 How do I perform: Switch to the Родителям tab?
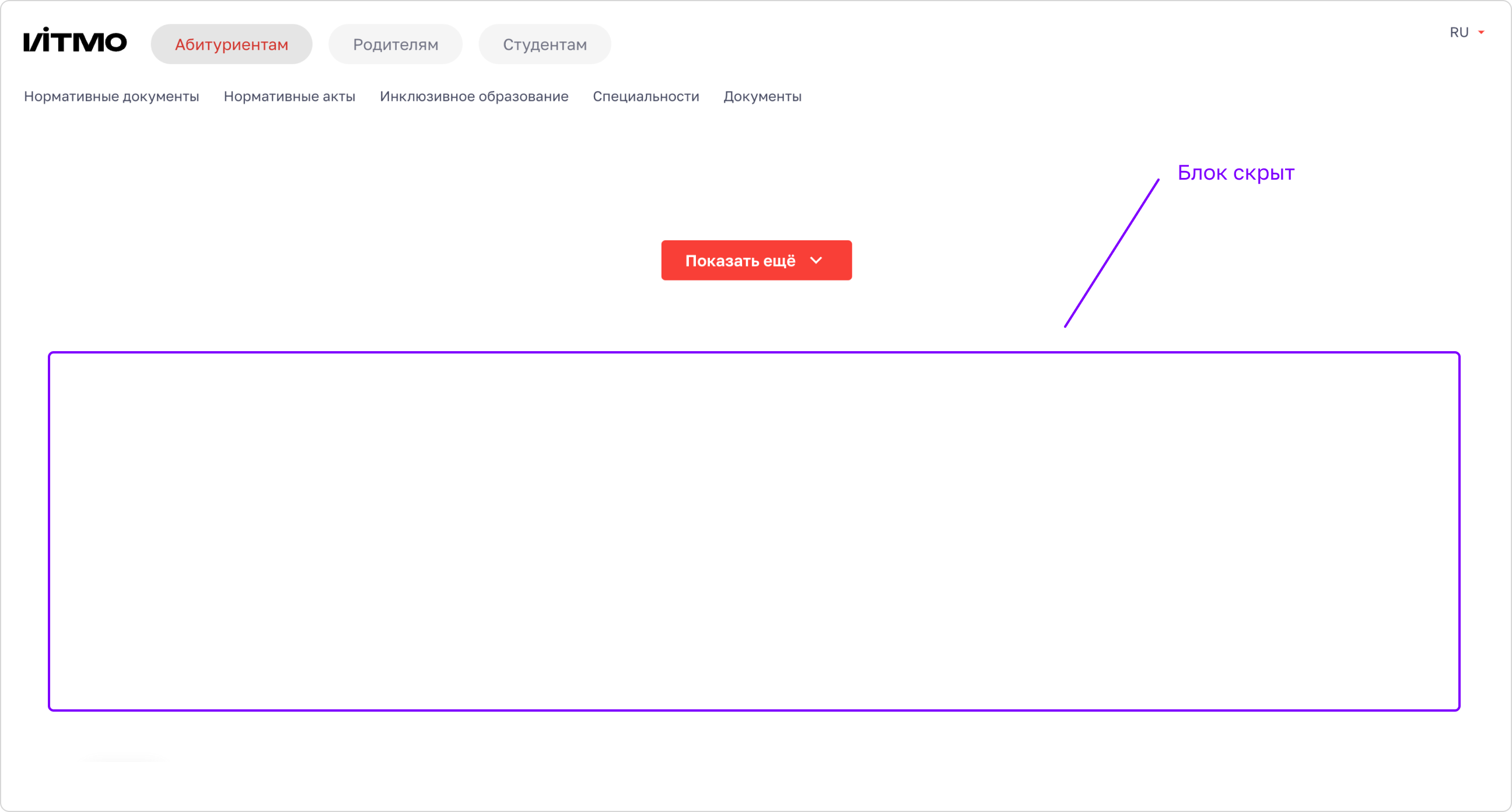point(395,44)
